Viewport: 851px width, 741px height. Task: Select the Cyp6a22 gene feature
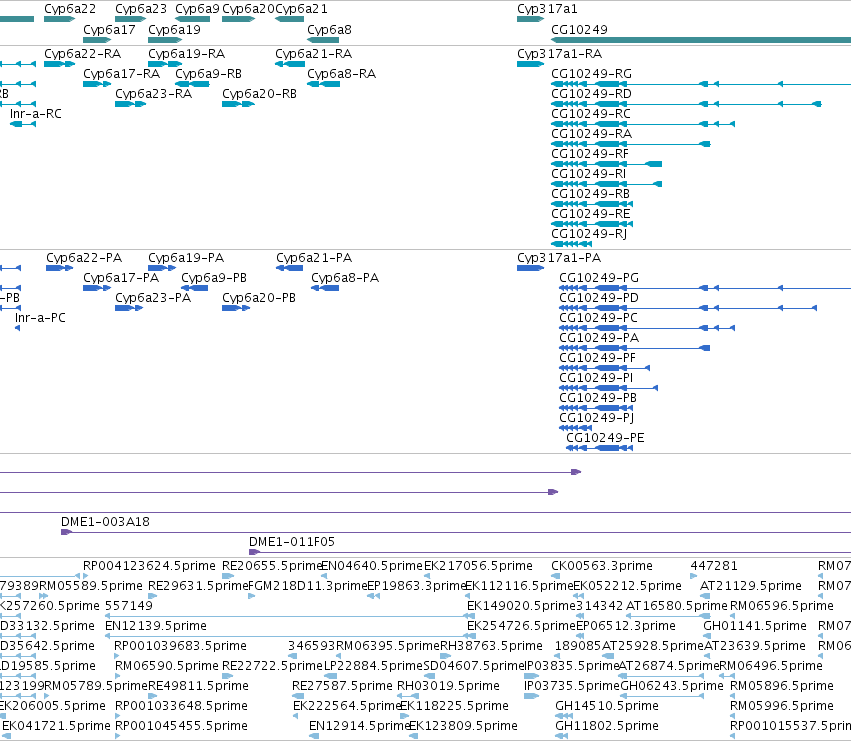point(59,19)
